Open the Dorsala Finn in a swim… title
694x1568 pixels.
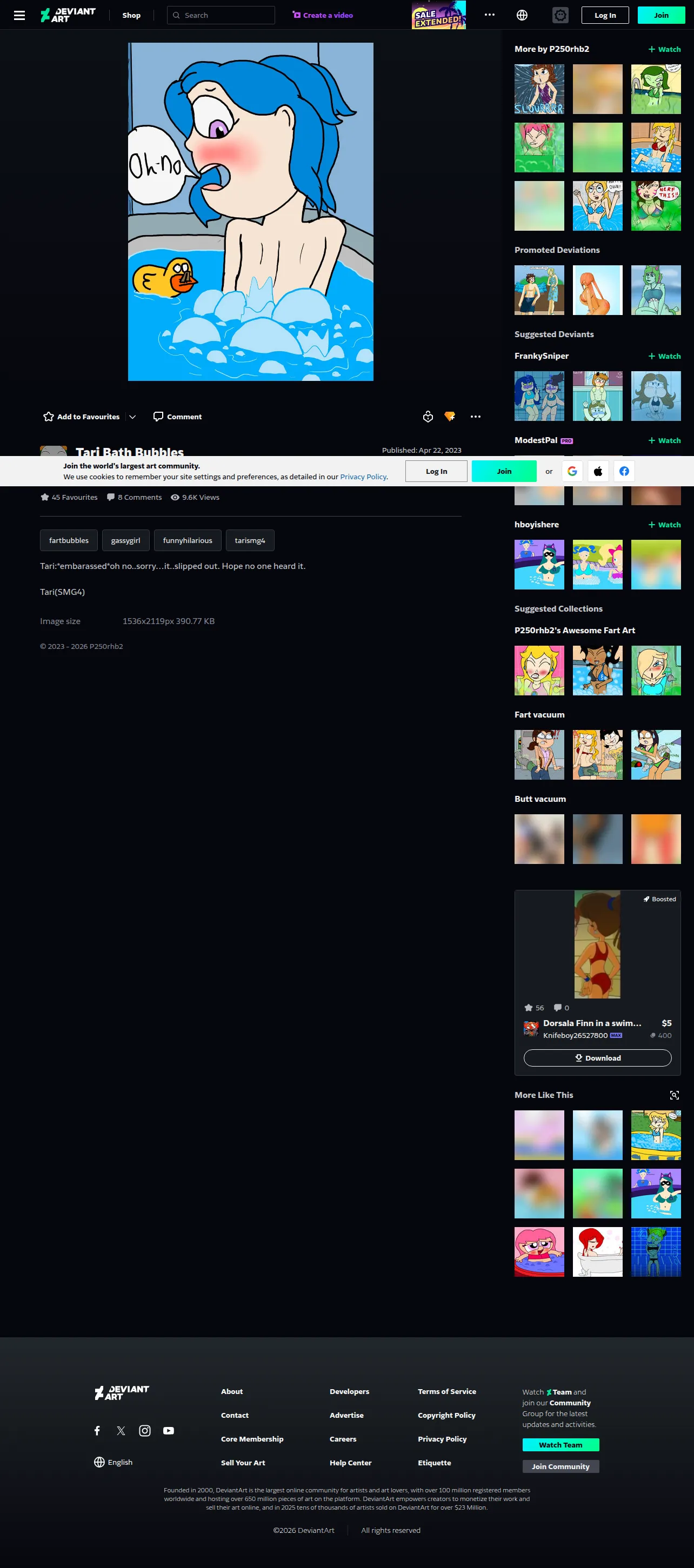pos(592,1023)
